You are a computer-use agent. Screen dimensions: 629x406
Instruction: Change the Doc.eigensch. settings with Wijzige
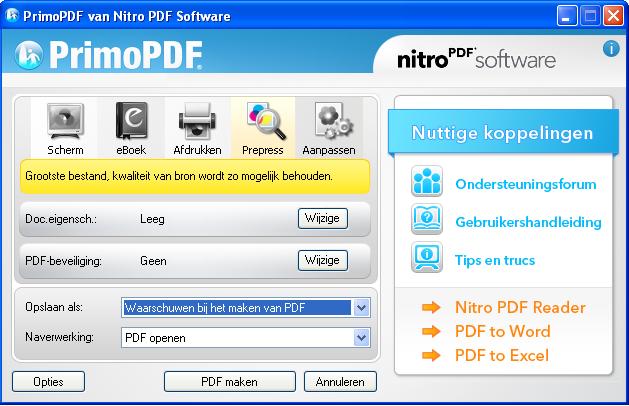pos(322,218)
